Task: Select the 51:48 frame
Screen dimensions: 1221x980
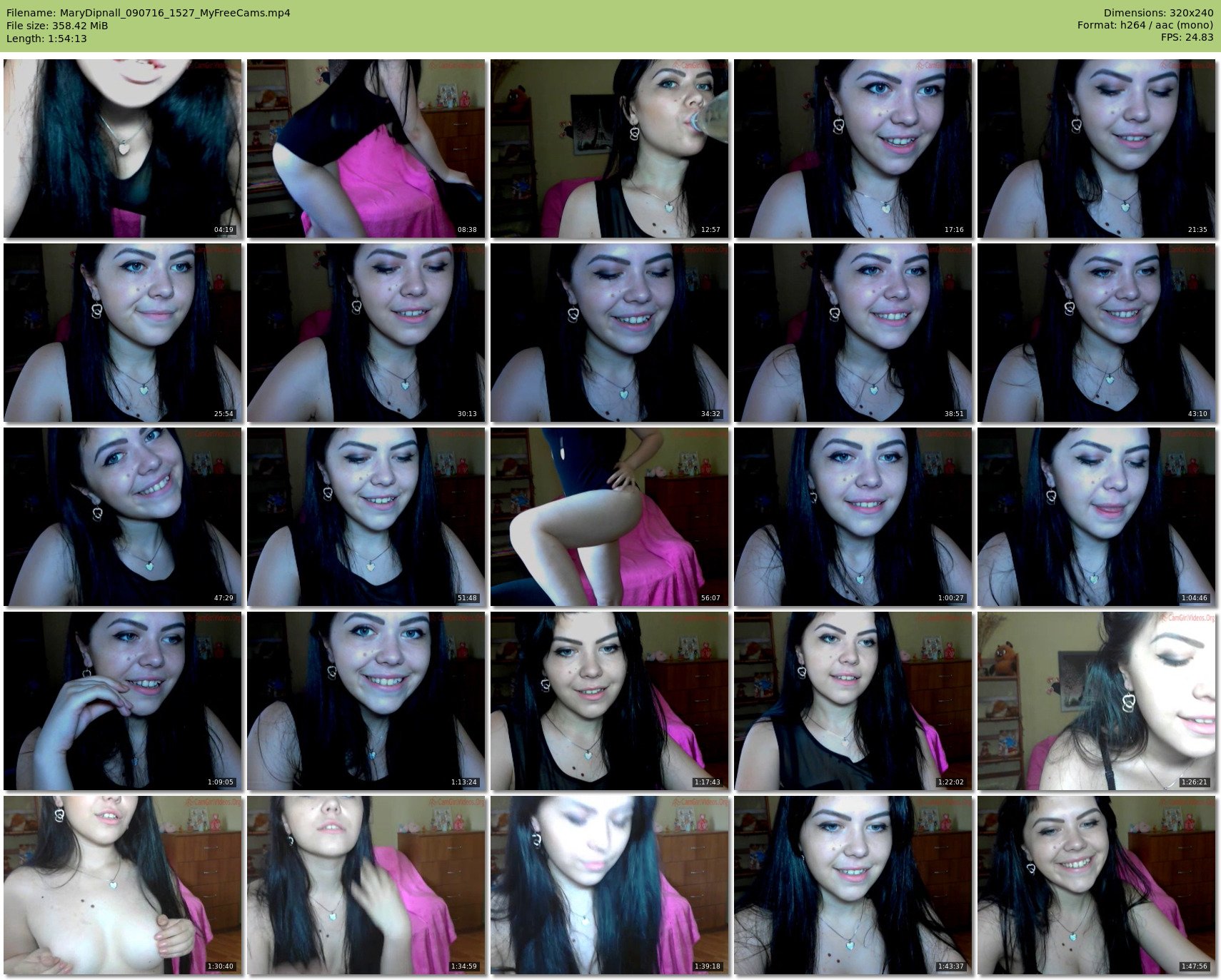Action: (x=366, y=517)
